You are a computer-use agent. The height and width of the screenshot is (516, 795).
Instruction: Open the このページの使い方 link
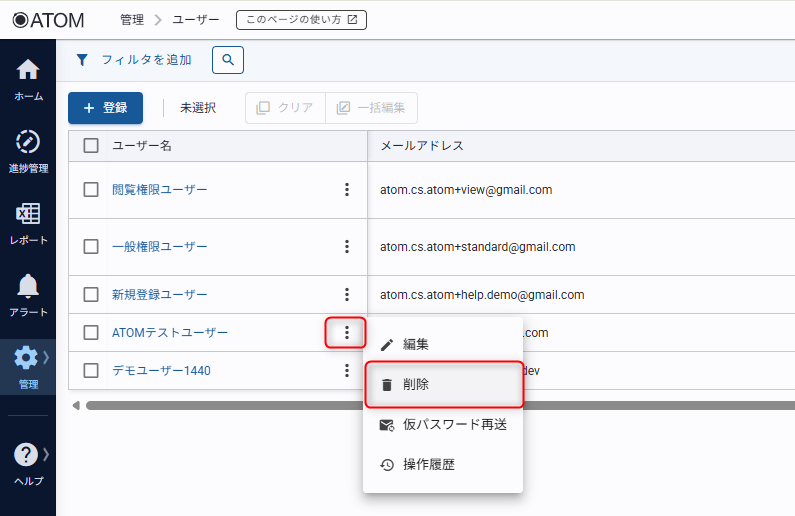(301, 19)
